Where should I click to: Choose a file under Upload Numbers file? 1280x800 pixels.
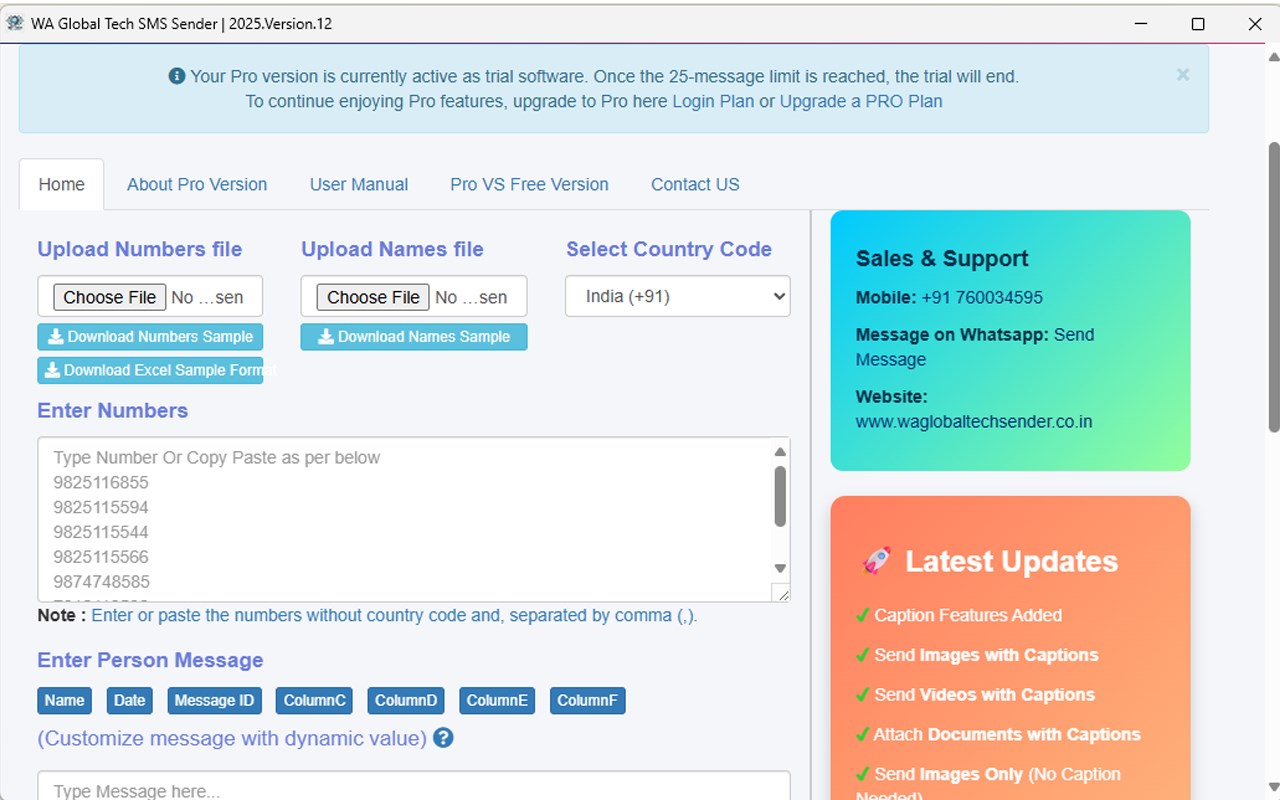click(x=110, y=297)
